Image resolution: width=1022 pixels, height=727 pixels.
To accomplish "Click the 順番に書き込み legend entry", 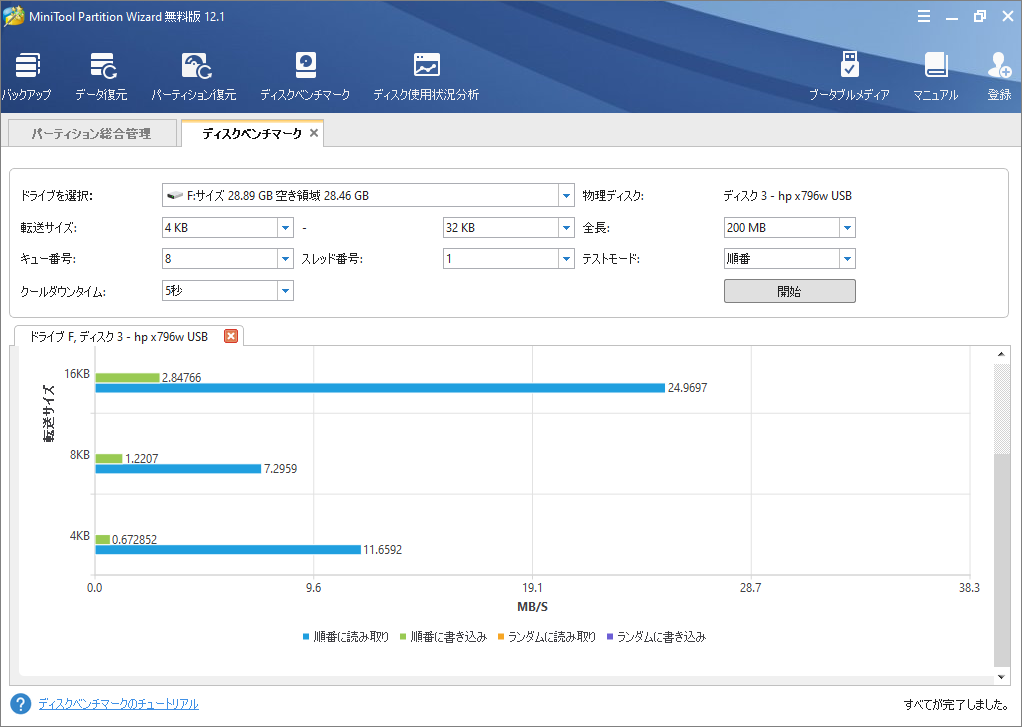I will click(443, 636).
